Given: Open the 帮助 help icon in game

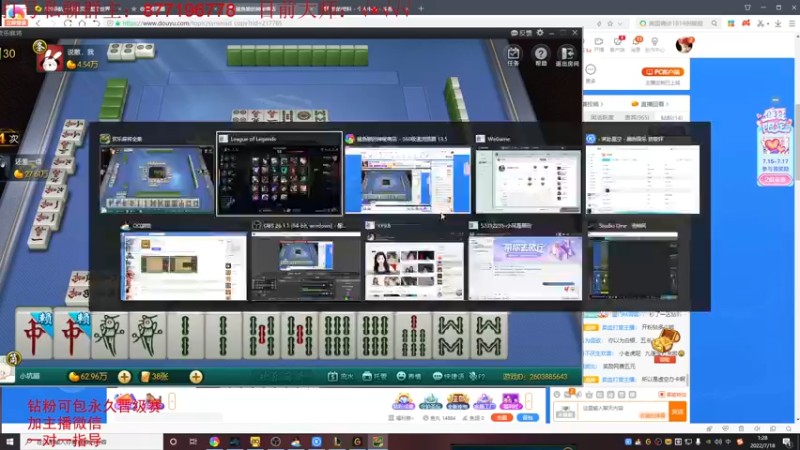Looking at the screenshot, I should 541,56.
